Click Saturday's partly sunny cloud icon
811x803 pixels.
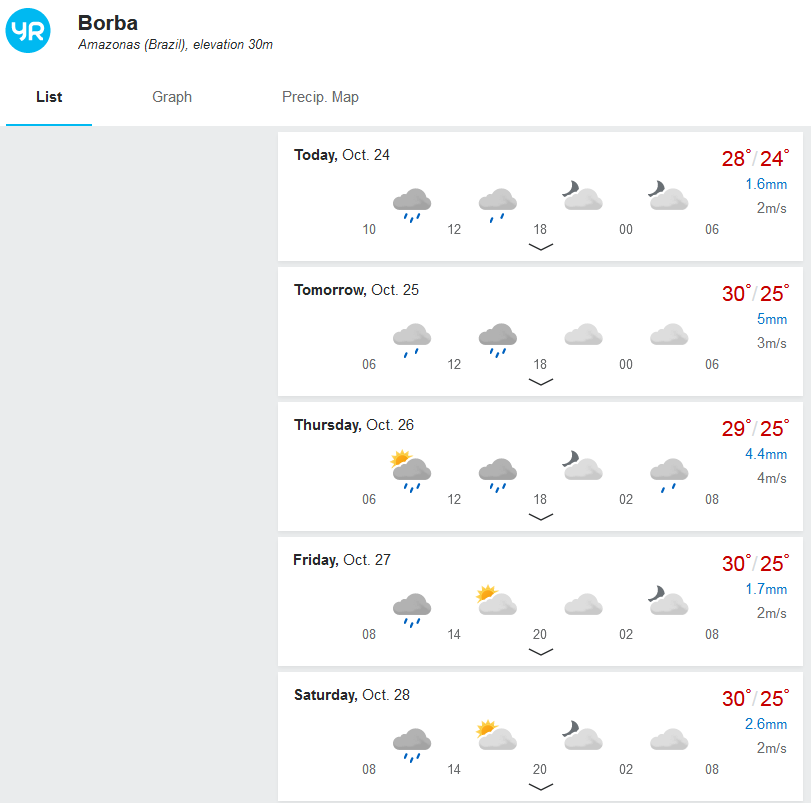click(x=496, y=736)
